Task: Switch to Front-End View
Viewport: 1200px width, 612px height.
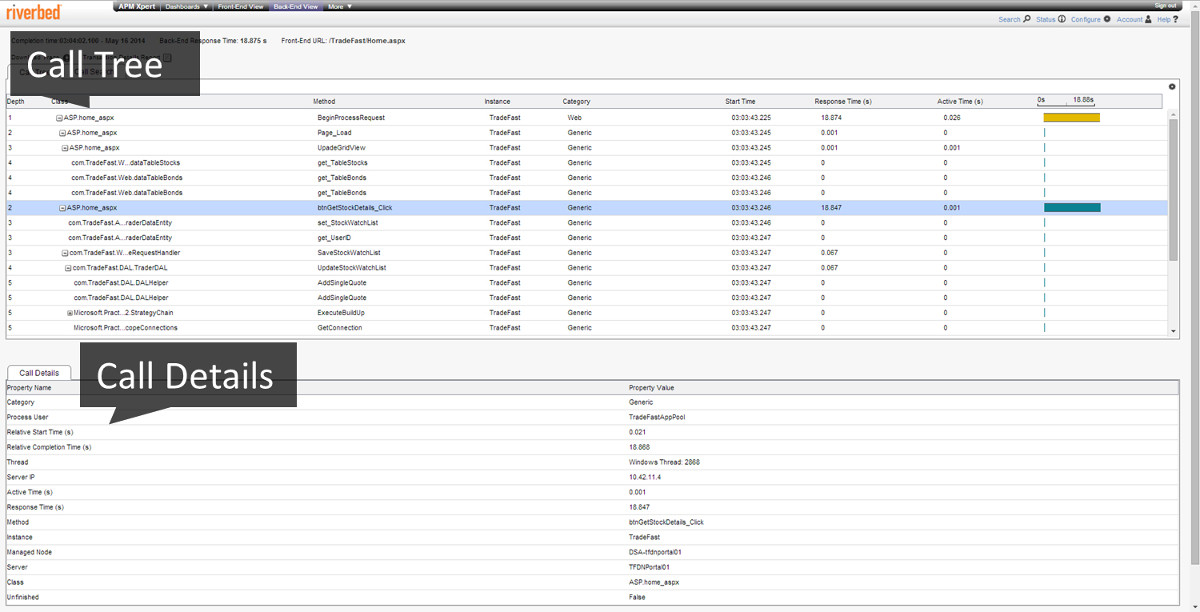Action: click(240, 6)
